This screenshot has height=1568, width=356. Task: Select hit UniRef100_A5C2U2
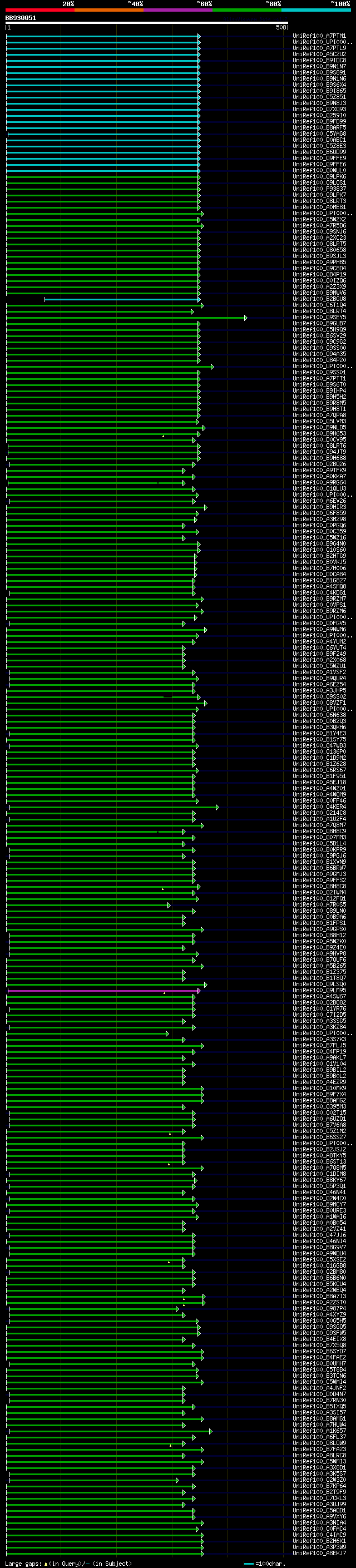(x=319, y=54)
